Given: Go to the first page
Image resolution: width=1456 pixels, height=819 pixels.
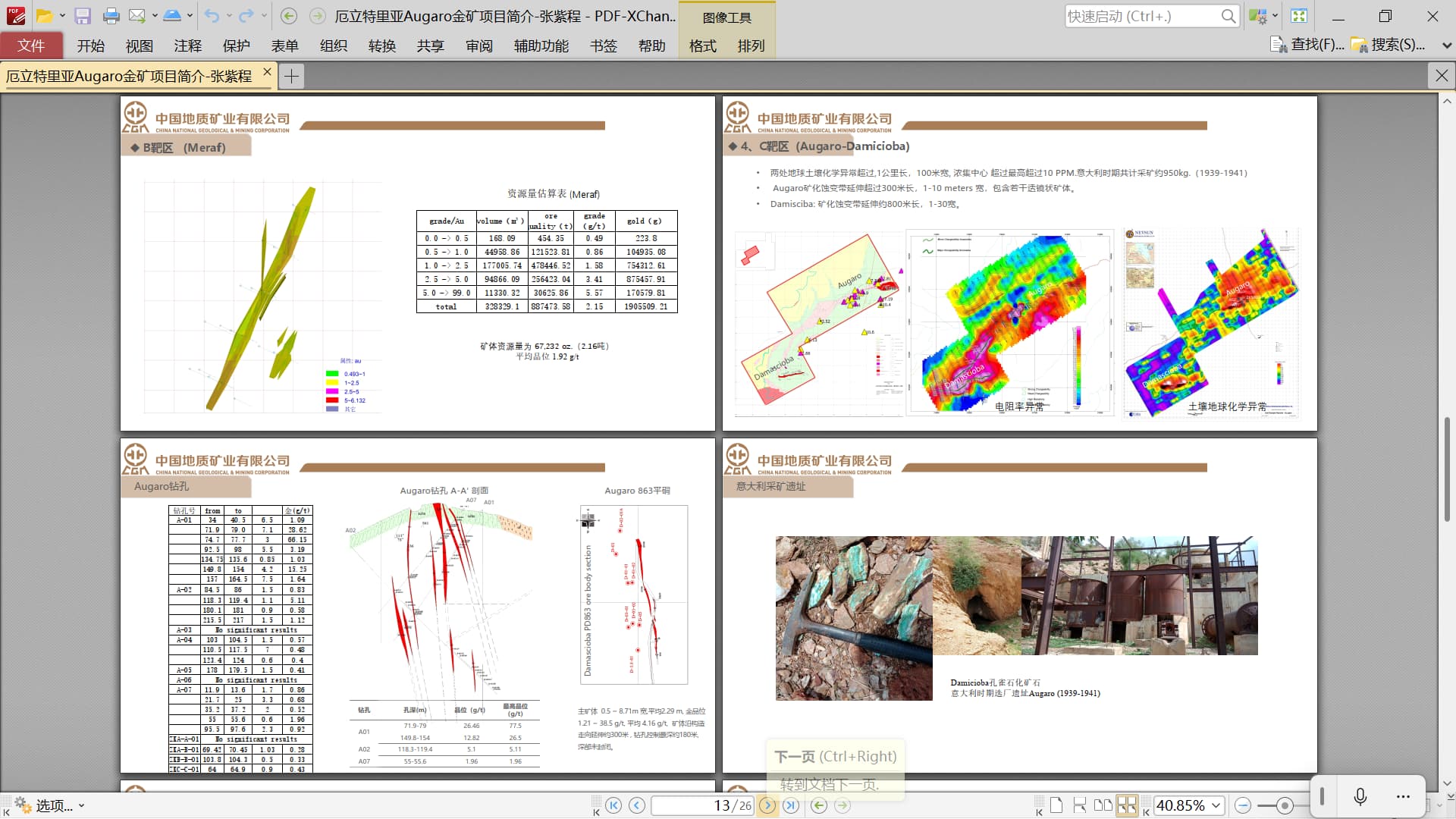Looking at the screenshot, I should (x=614, y=805).
